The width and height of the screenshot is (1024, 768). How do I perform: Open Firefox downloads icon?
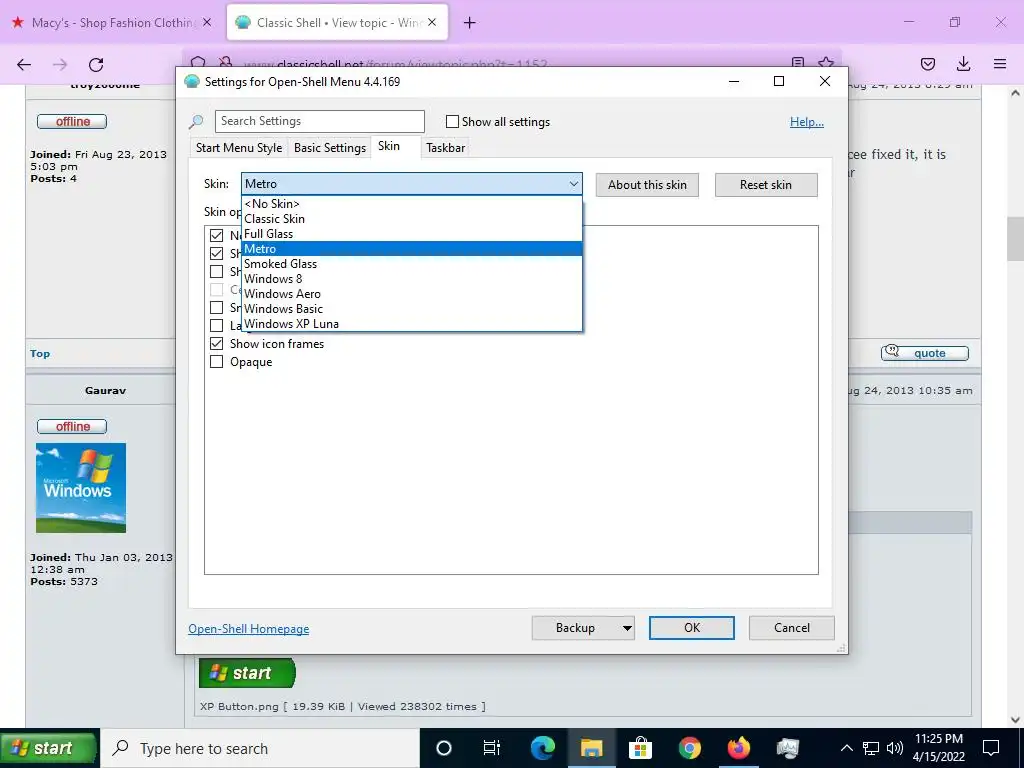963,64
